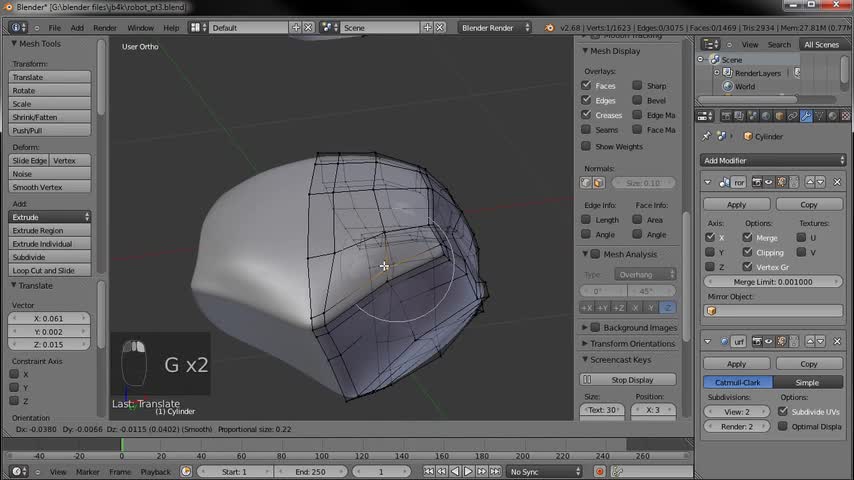Click the Loop Cut and Slide button

tap(50, 270)
